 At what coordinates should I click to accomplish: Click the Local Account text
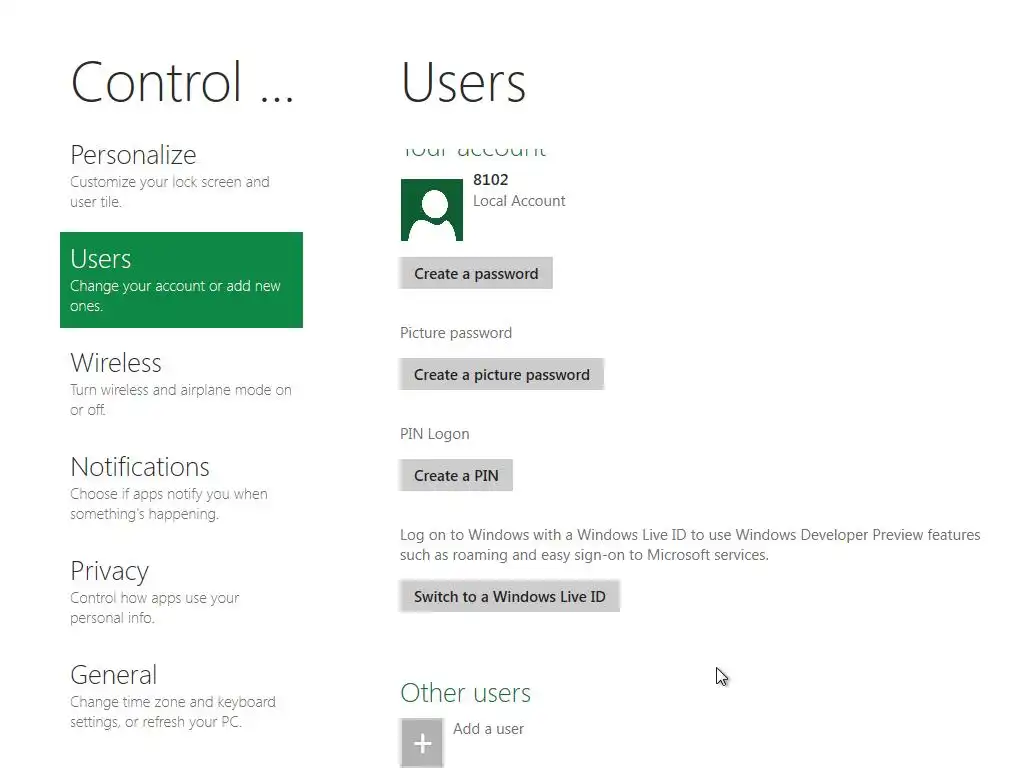tap(519, 201)
